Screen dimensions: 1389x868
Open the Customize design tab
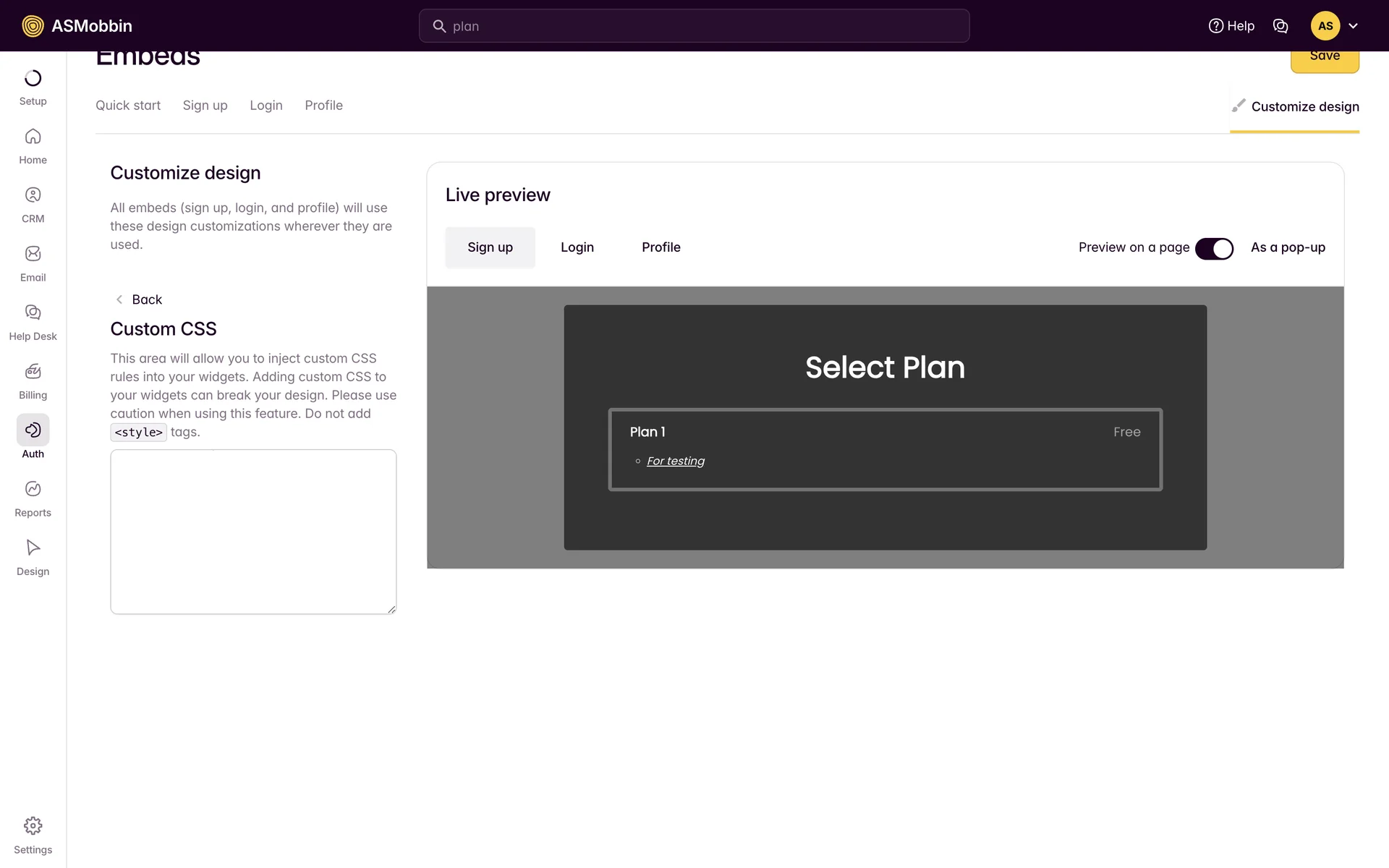tap(1295, 107)
